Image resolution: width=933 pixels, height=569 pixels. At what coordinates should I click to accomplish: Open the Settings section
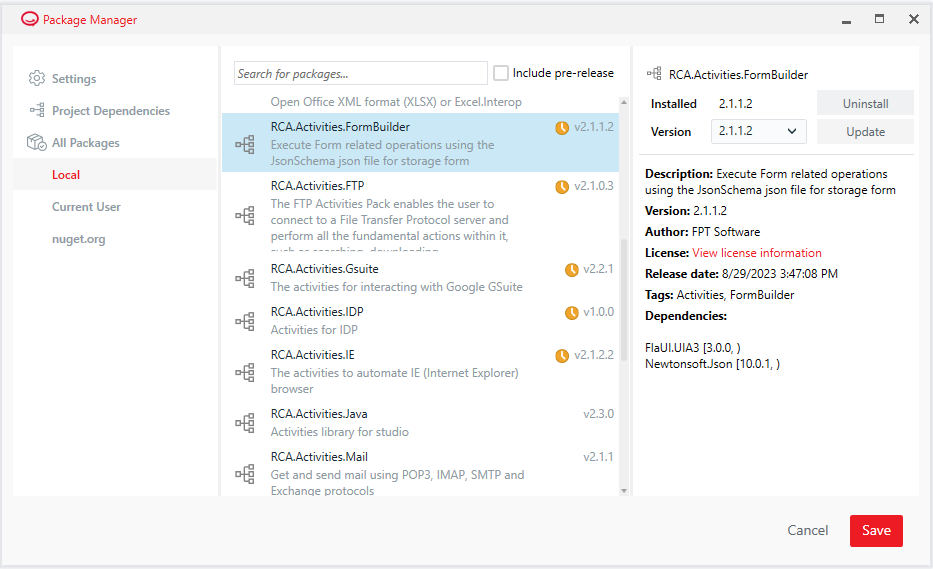74,79
